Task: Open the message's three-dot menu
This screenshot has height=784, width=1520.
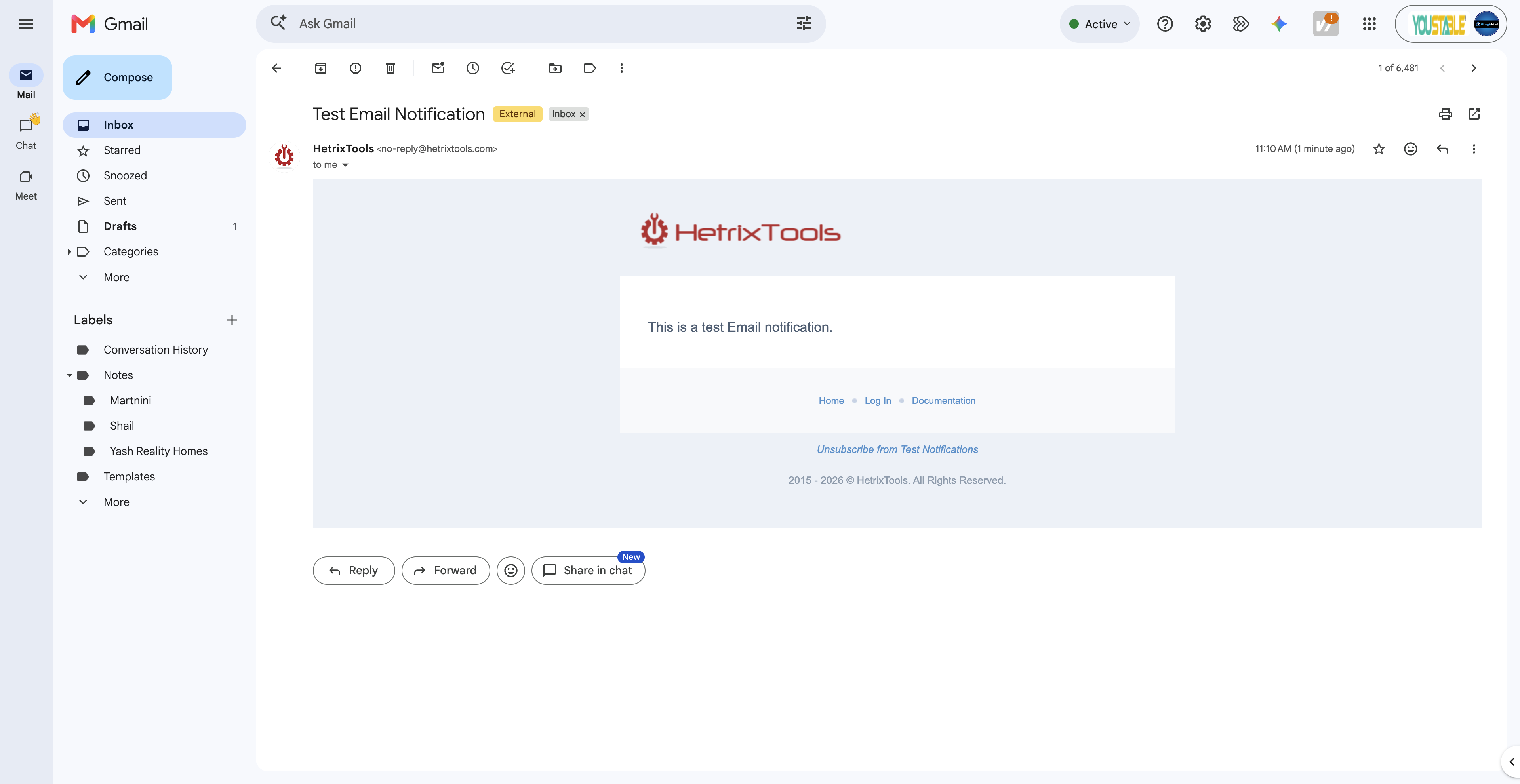Action: click(x=1474, y=148)
